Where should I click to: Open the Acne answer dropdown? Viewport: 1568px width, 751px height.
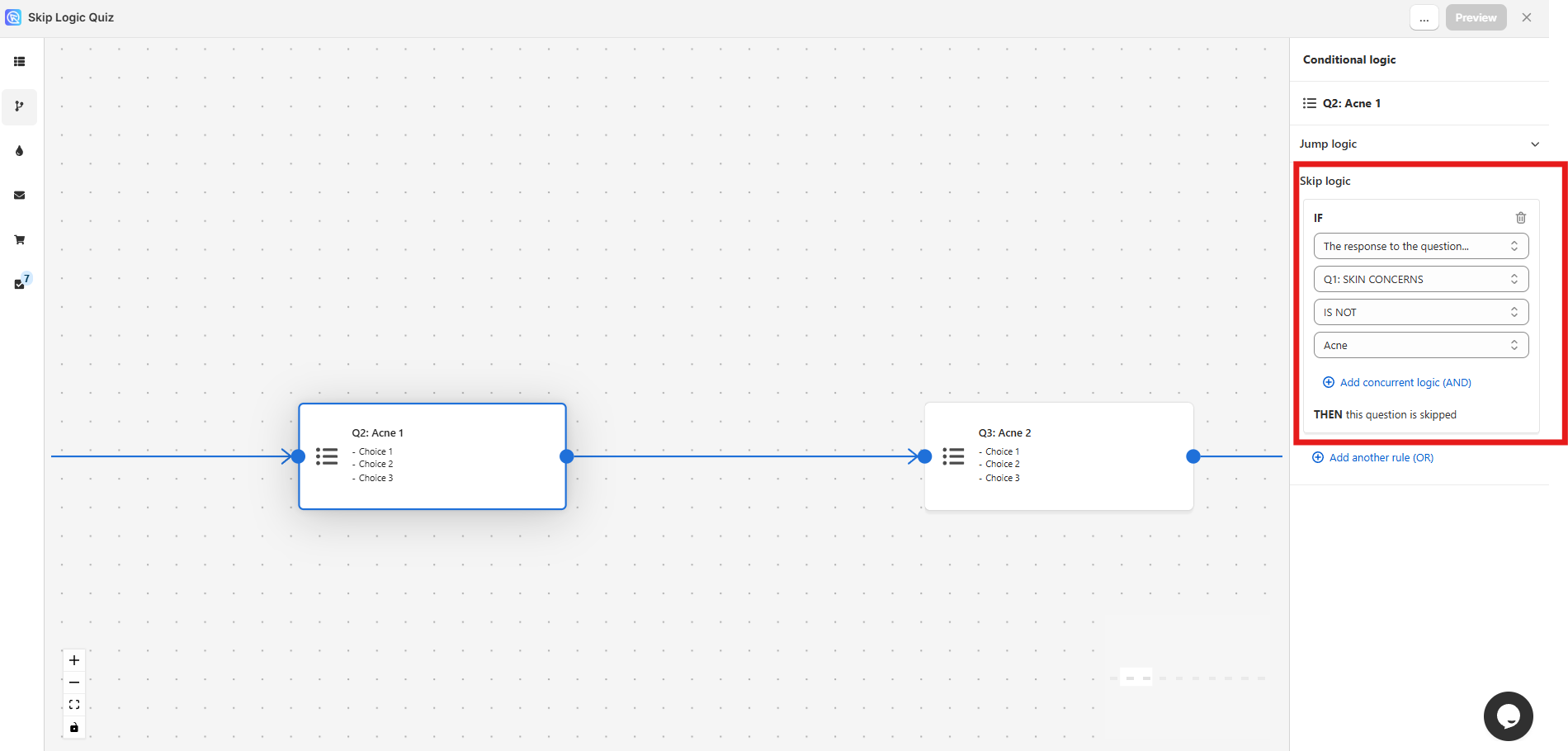(1421, 345)
